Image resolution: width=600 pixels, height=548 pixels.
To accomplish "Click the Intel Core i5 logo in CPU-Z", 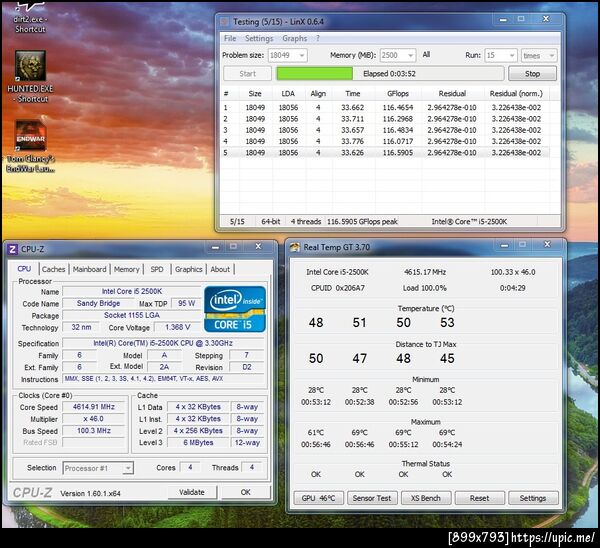I will 235,309.
